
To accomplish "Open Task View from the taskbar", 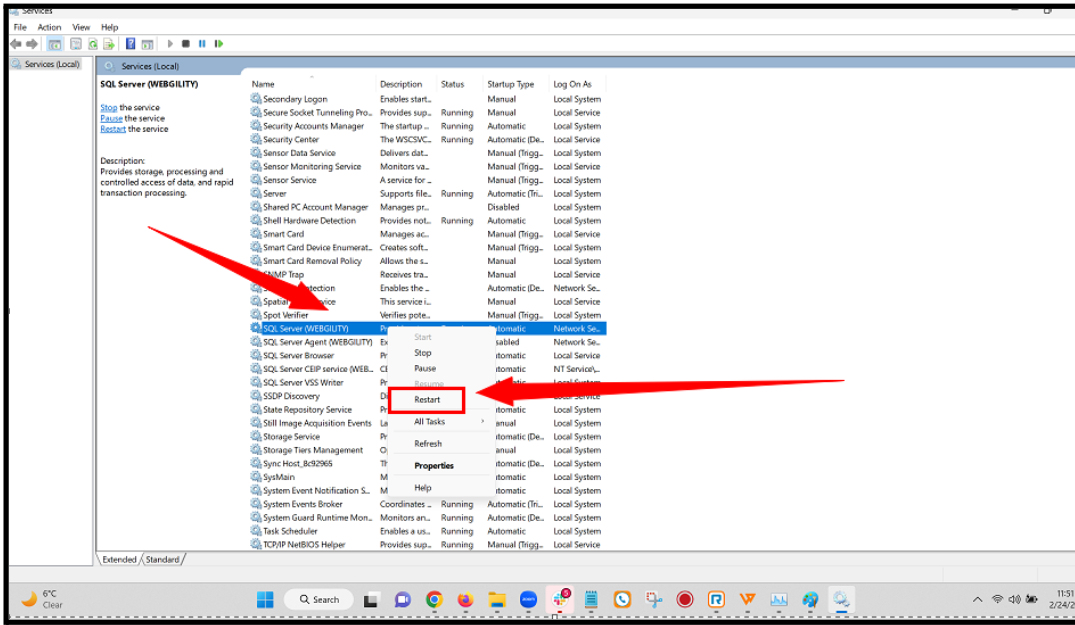I will tap(371, 600).
